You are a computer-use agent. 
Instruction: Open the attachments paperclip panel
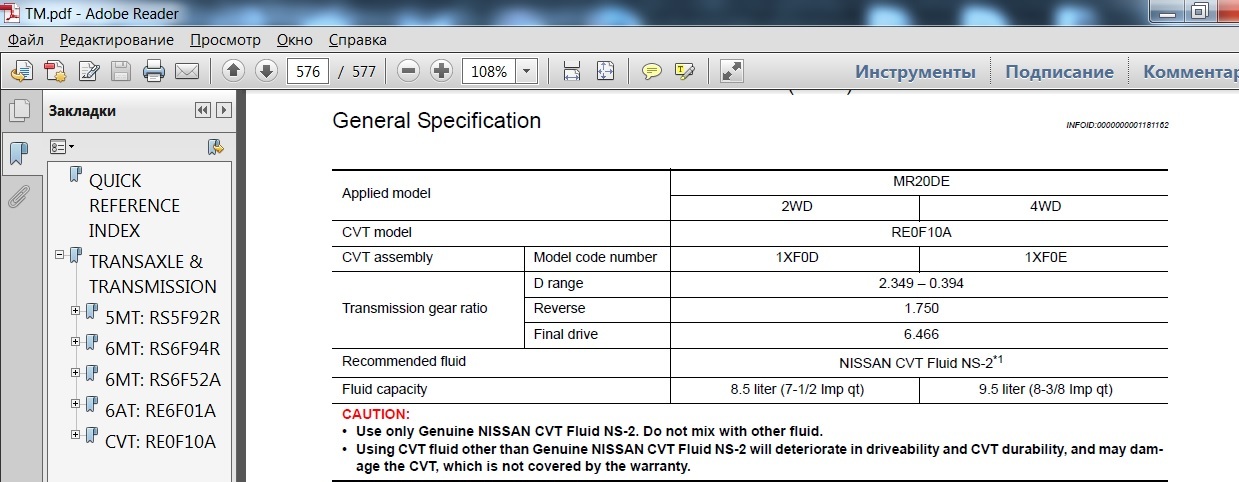click(18, 196)
